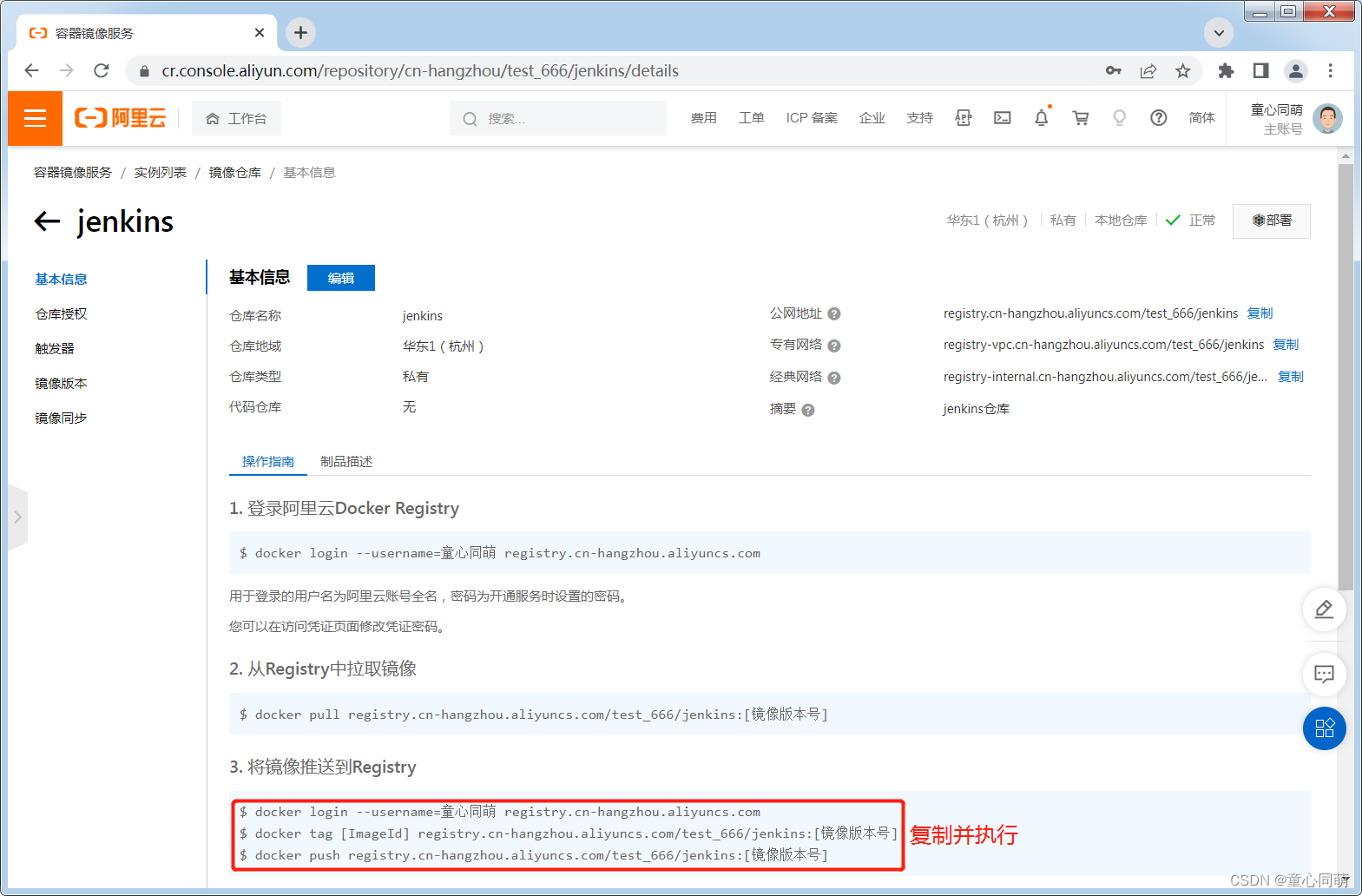Viewport: 1362px width, 896px height.
Task: Click the help icon next to 经典网络
Action: (834, 378)
